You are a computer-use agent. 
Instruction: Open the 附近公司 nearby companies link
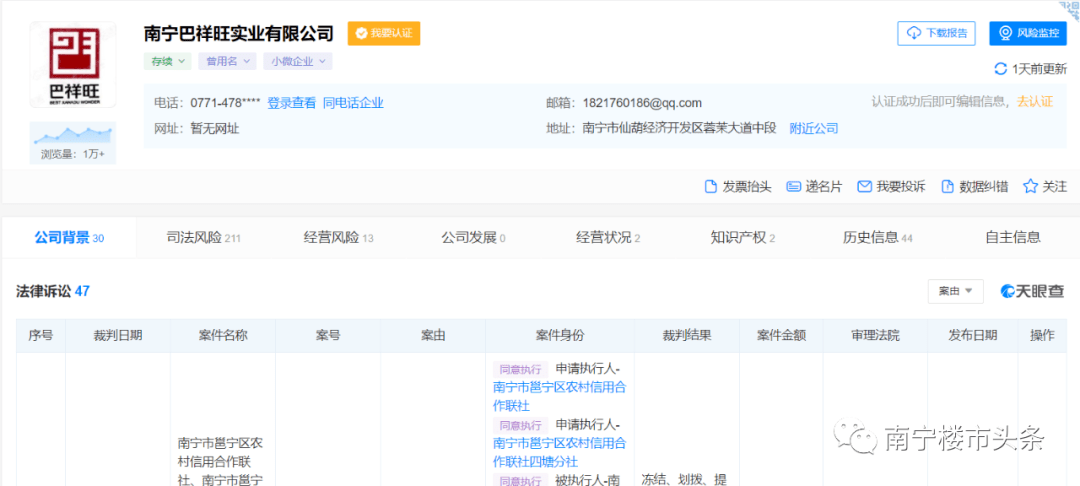pyautogui.click(x=814, y=128)
